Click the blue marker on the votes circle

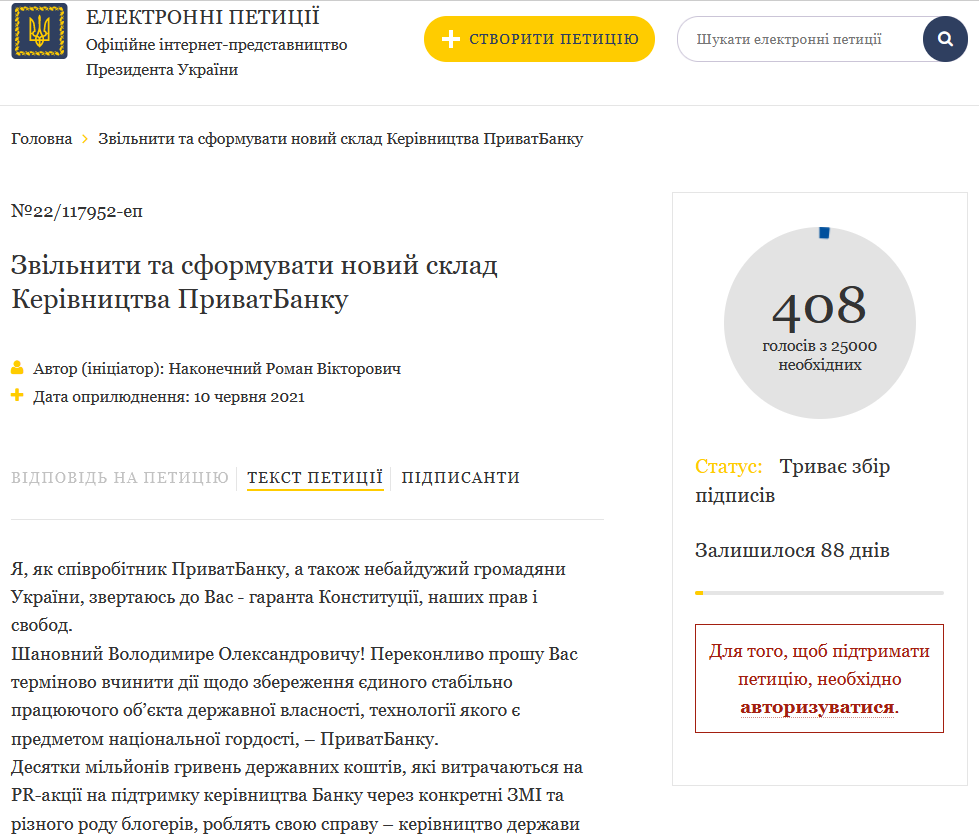(x=824, y=233)
